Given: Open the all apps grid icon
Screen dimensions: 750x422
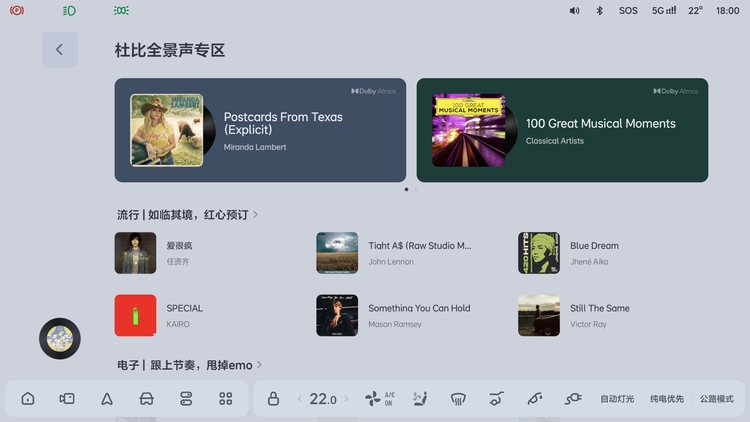Looking at the screenshot, I should click(x=225, y=399).
